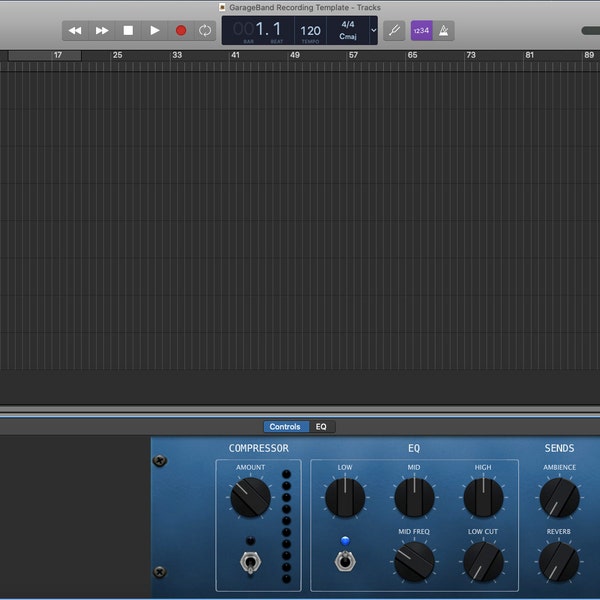The height and width of the screenshot is (600, 600).
Task: Click bar 49 in the ruler
Action: (x=295, y=55)
